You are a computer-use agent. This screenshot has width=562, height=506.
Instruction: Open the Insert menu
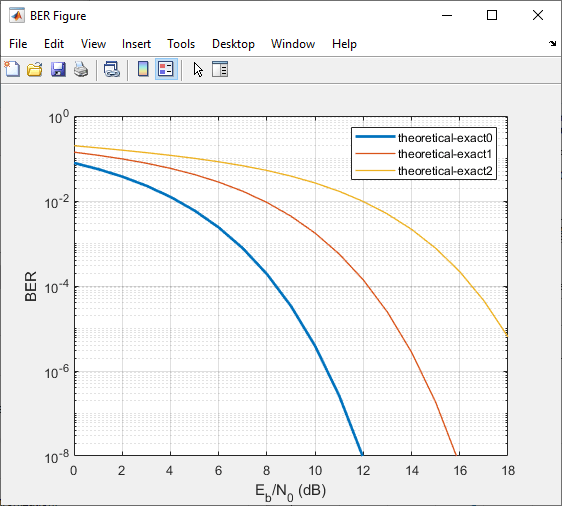136,44
